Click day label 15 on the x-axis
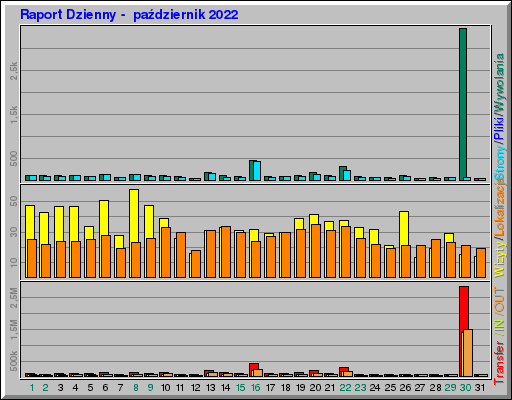This screenshot has width=512, height=400. pos(240,388)
